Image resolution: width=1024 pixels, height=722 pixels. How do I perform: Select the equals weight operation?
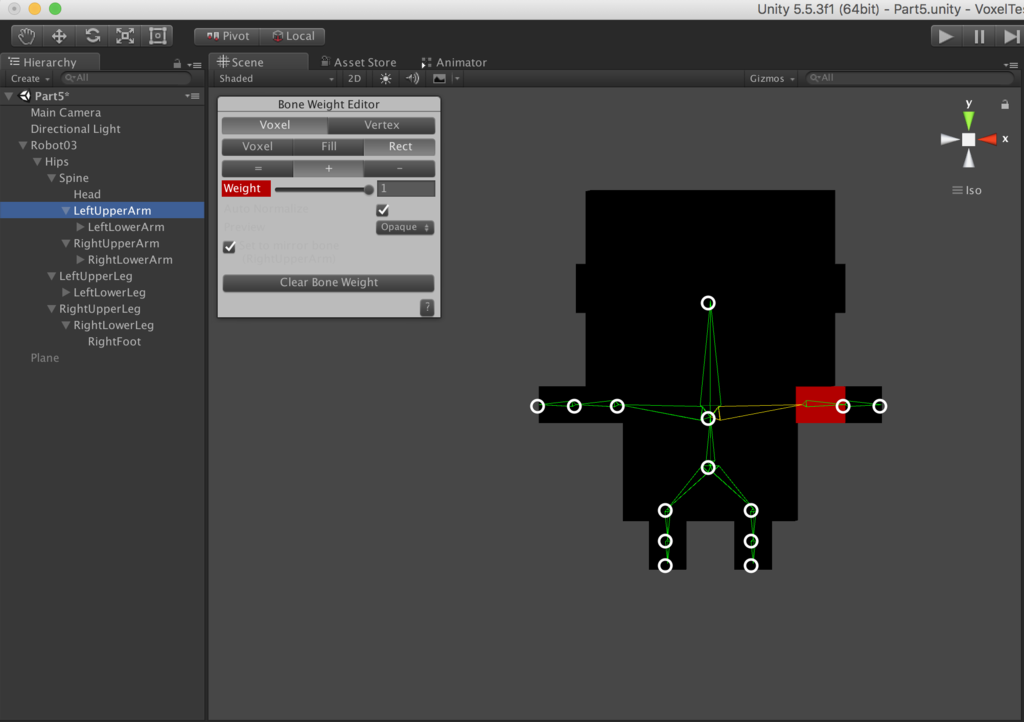point(257,168)
